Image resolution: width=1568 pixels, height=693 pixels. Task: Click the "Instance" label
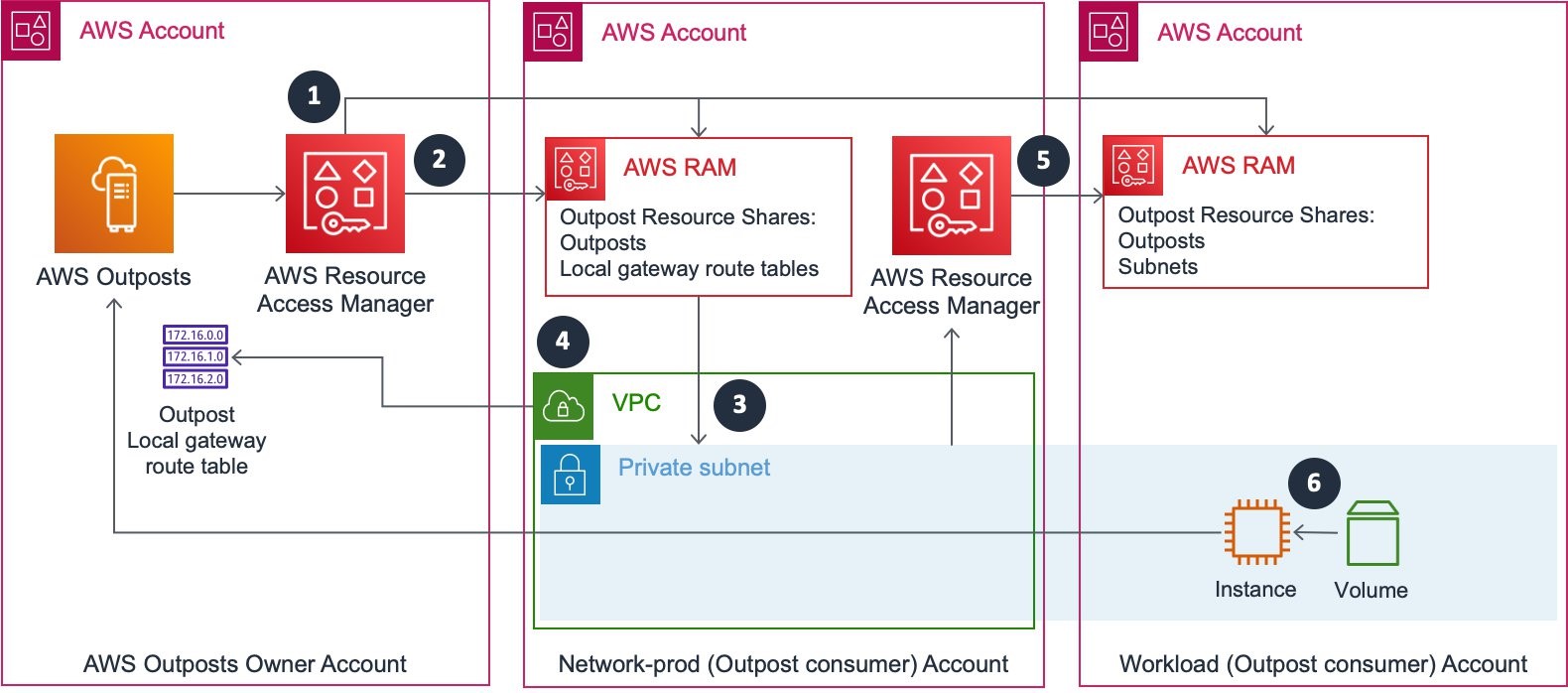coord(1255,590)
